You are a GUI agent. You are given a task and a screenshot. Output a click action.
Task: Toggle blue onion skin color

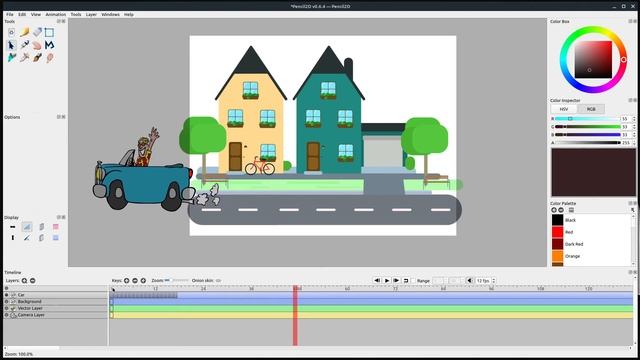coord(56,238)
